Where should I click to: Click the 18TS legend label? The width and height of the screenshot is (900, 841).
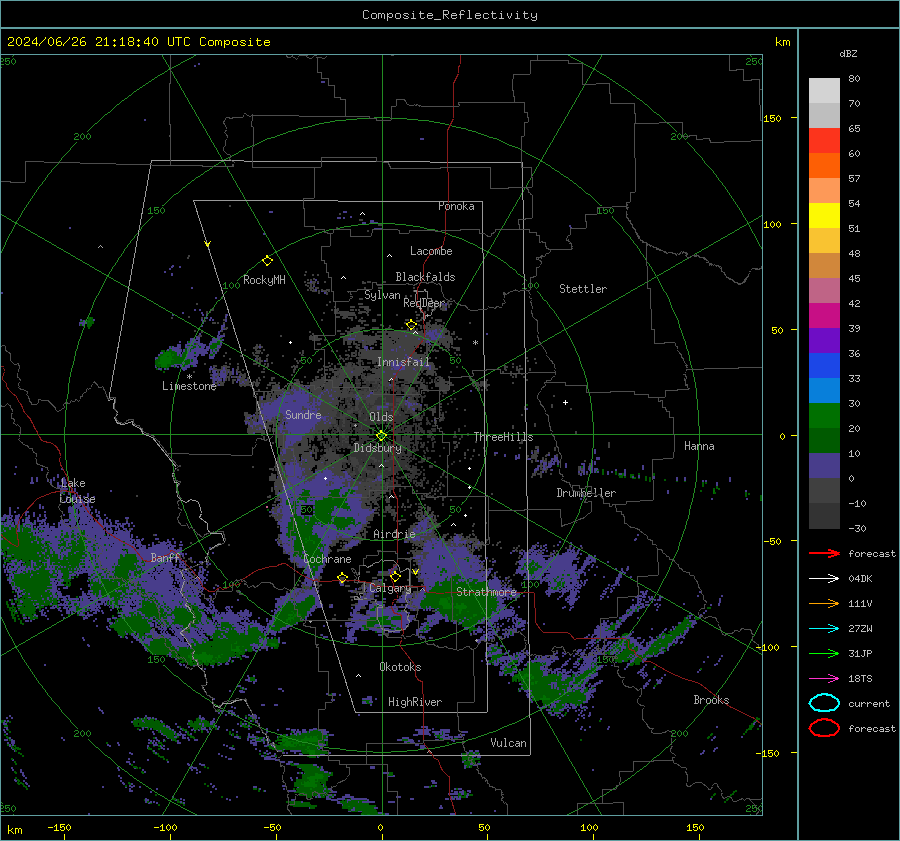pos(860,679)
